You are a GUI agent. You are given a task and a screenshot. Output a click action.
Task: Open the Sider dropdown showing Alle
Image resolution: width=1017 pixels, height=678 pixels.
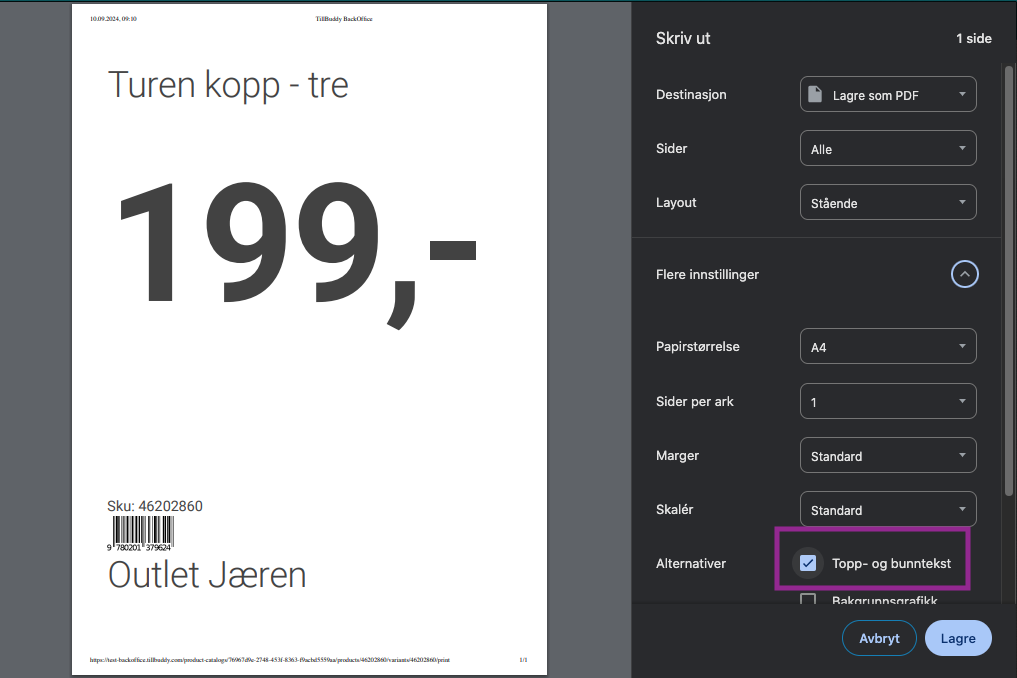coord(888,149)
